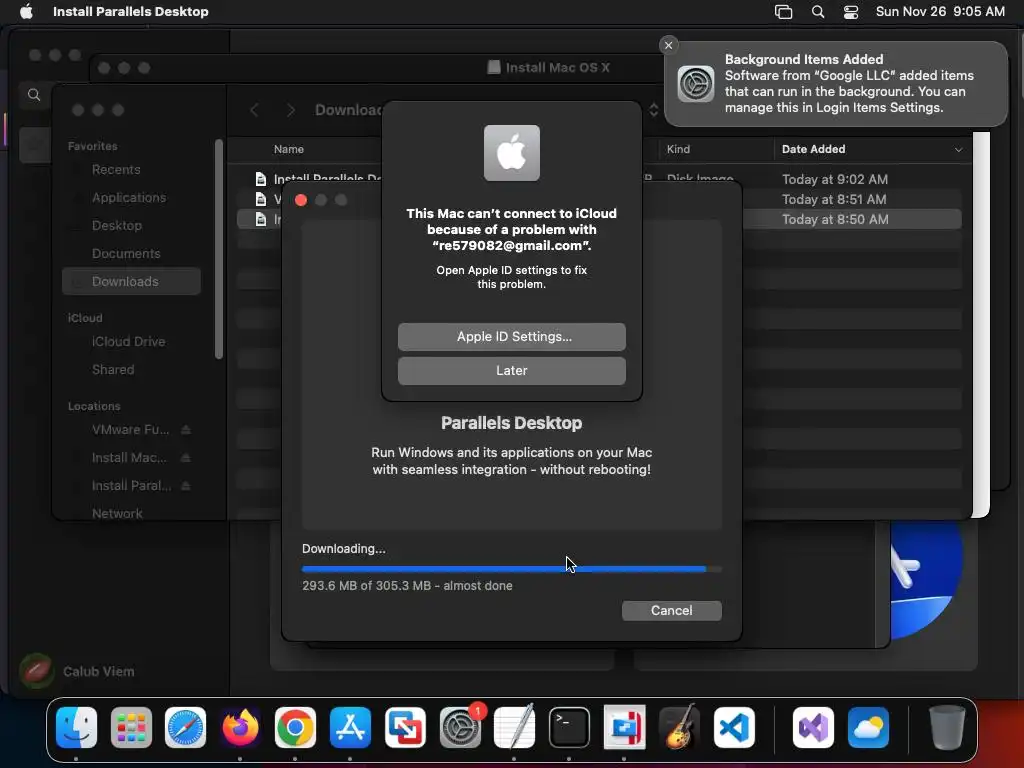Screen dimensions: 1024x768
Task: Open the Calub Viem user profile
Action: pos(78,671)
